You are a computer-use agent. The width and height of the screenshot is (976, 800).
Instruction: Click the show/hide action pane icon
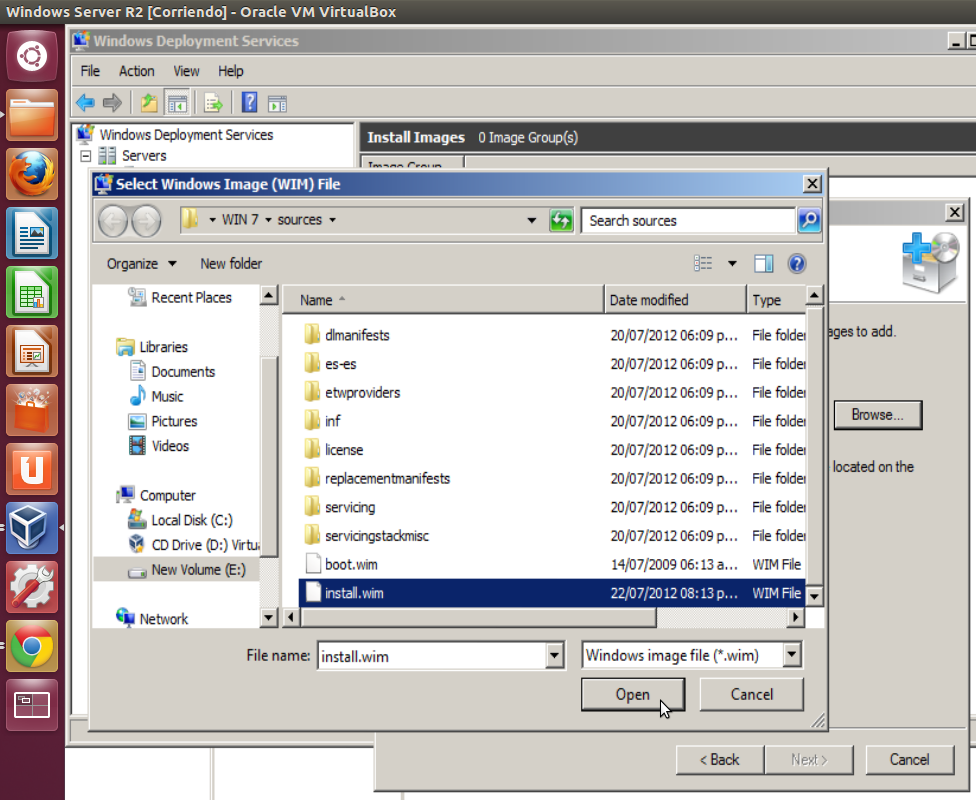[x=278, y=103]
